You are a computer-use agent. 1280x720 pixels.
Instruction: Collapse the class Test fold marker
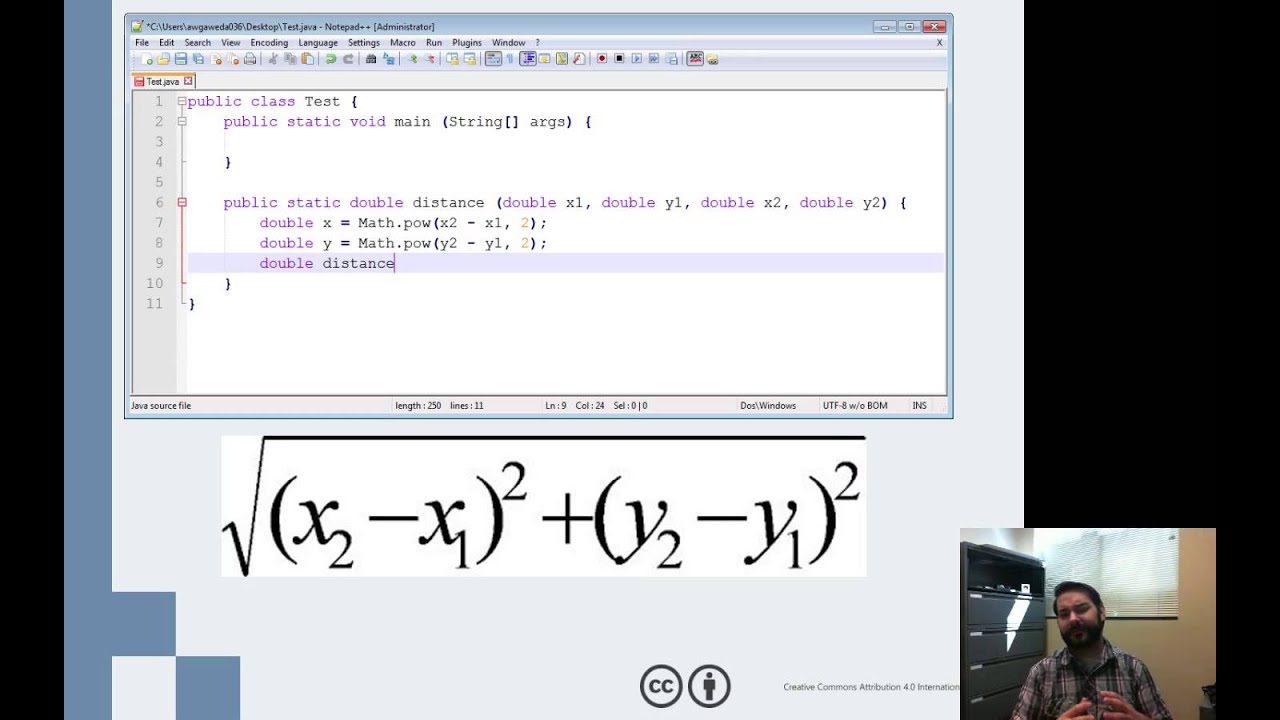click(x=182, y=101)
